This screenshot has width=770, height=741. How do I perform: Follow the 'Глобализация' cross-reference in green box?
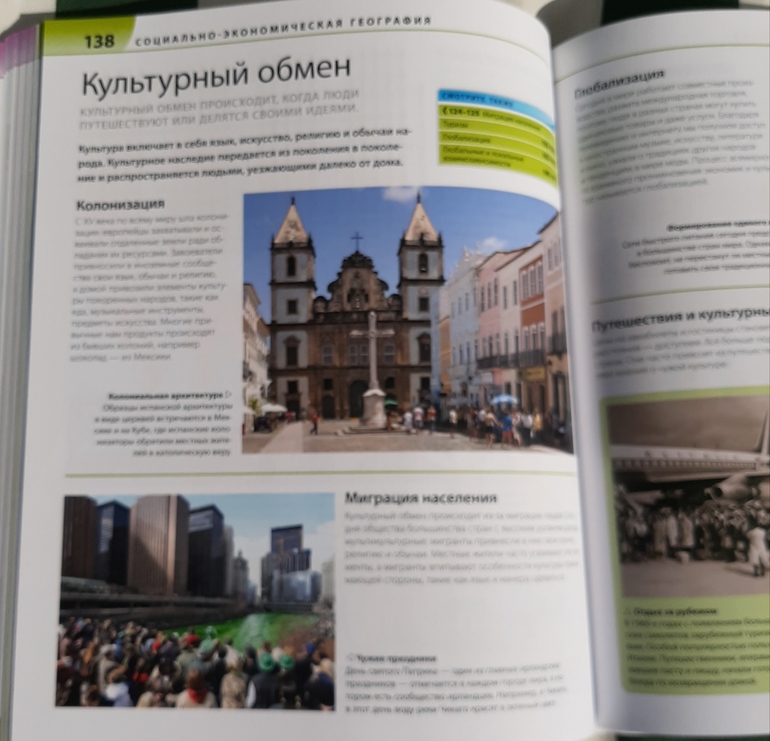click(x=466, y=139)
